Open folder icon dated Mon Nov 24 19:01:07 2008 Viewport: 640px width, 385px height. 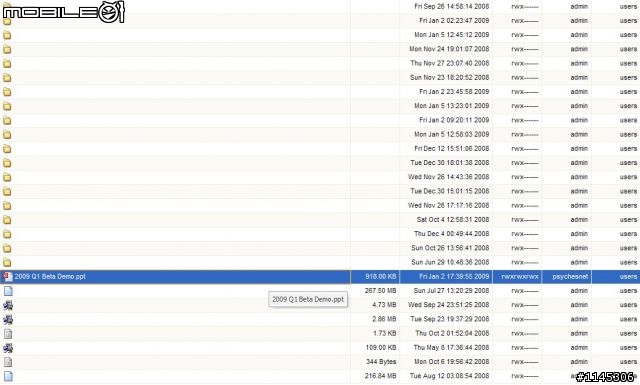7,49
